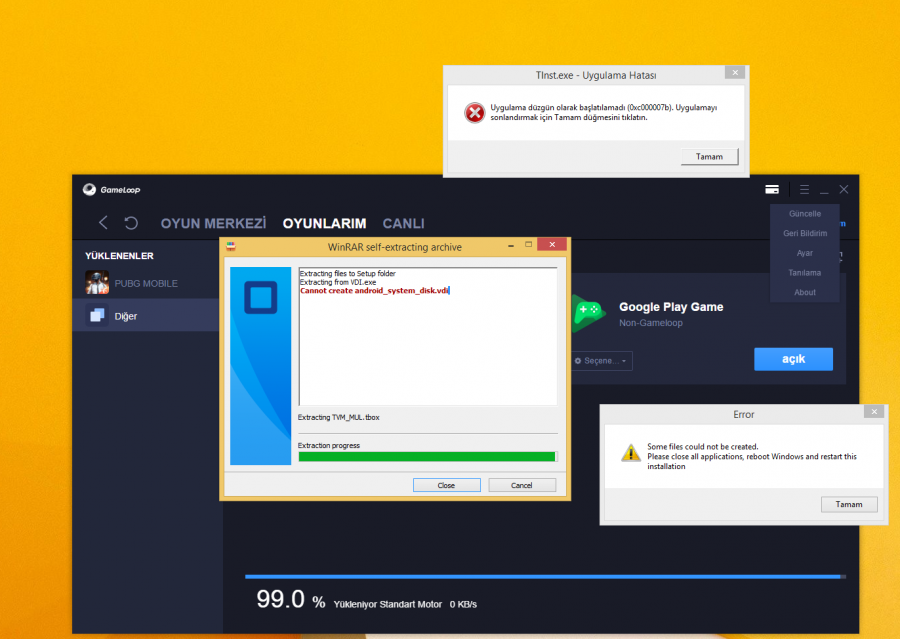Viewport: 900px width, 639px height.
Task: Click the 'Yükleniyor Standart Motor' status text
Action: click(387, 604)
